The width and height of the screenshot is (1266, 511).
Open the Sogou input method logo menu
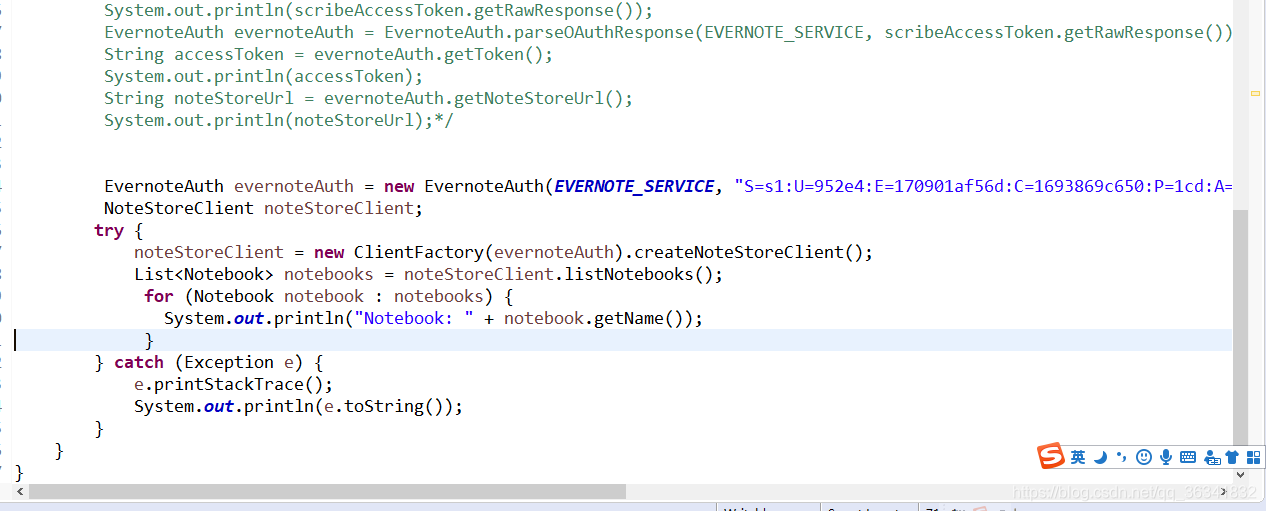(1051, 456)
